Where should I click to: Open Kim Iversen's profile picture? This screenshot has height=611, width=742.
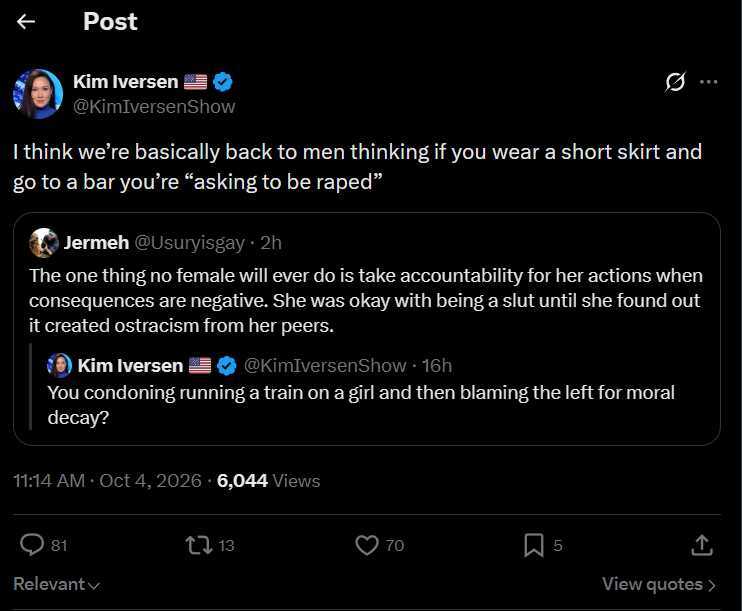pyautogui.click(x=38, y=94)
